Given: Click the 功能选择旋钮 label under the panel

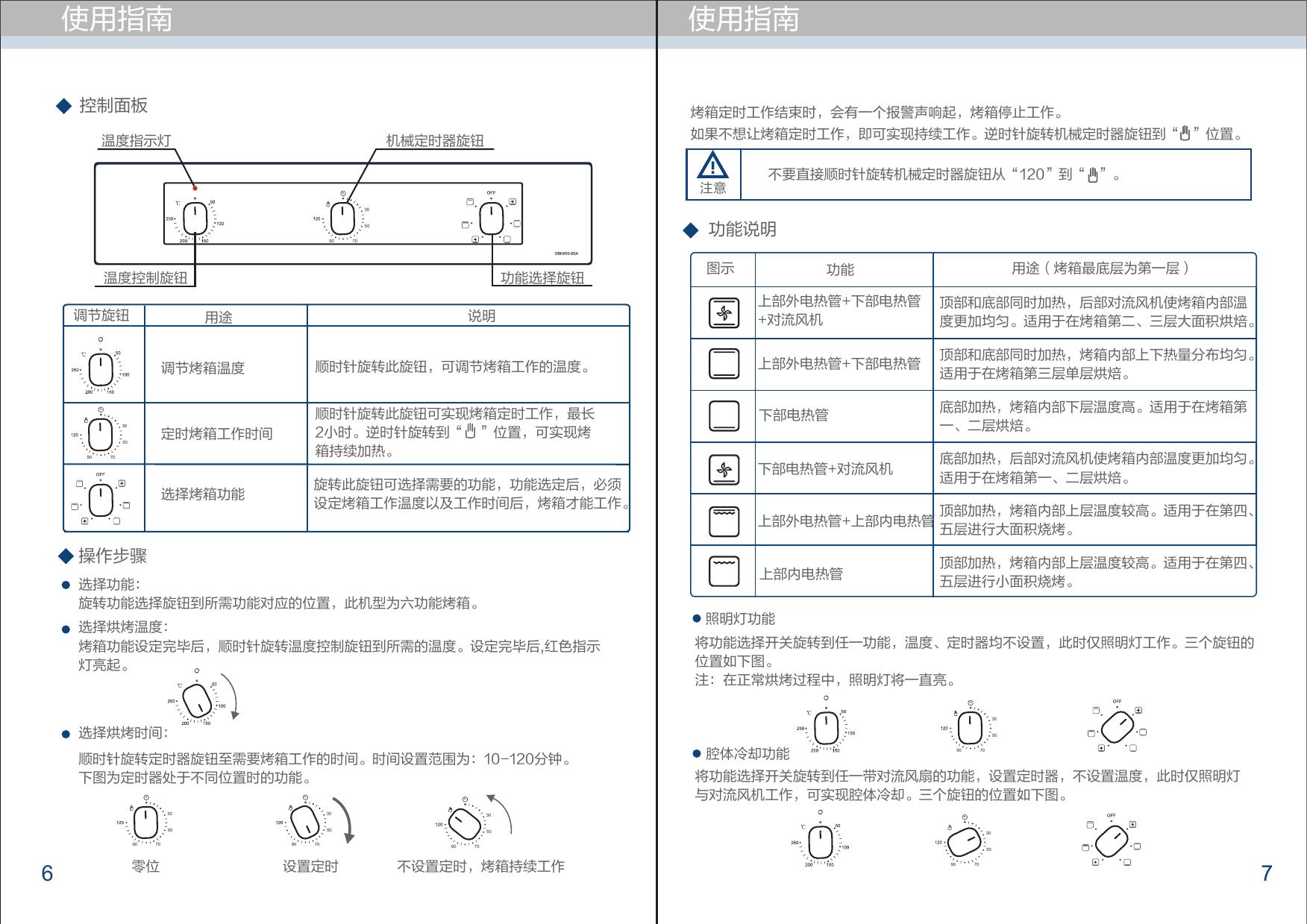Looking at the screenshot, I should pos(542,278).
